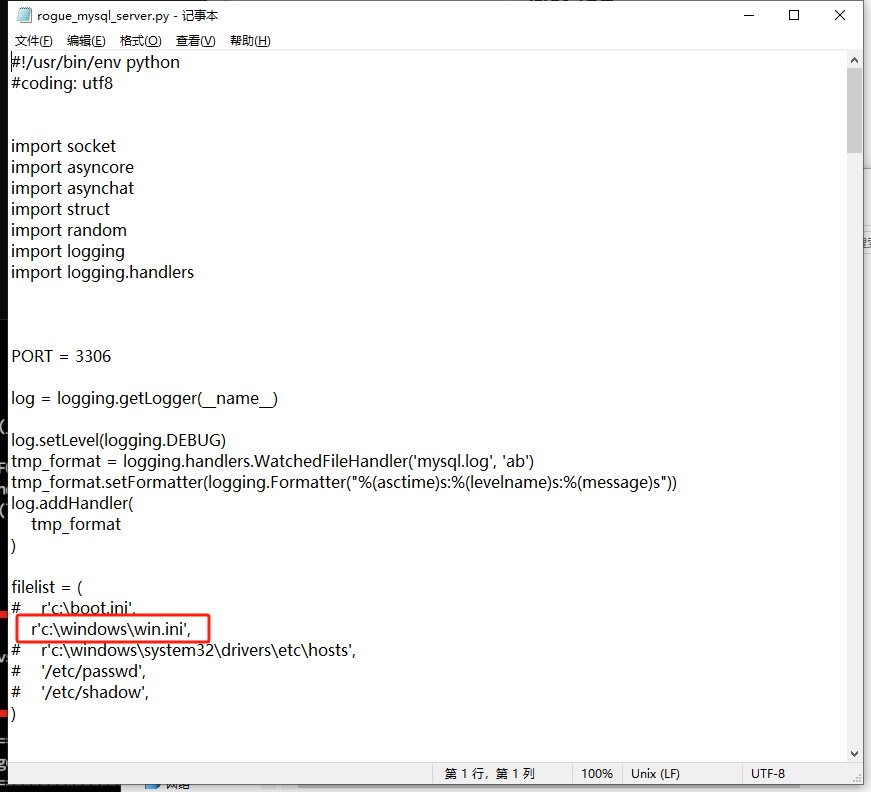Click the 'import struct' line
The width and height of the screenshot is (871, 792).
point(61,209)
